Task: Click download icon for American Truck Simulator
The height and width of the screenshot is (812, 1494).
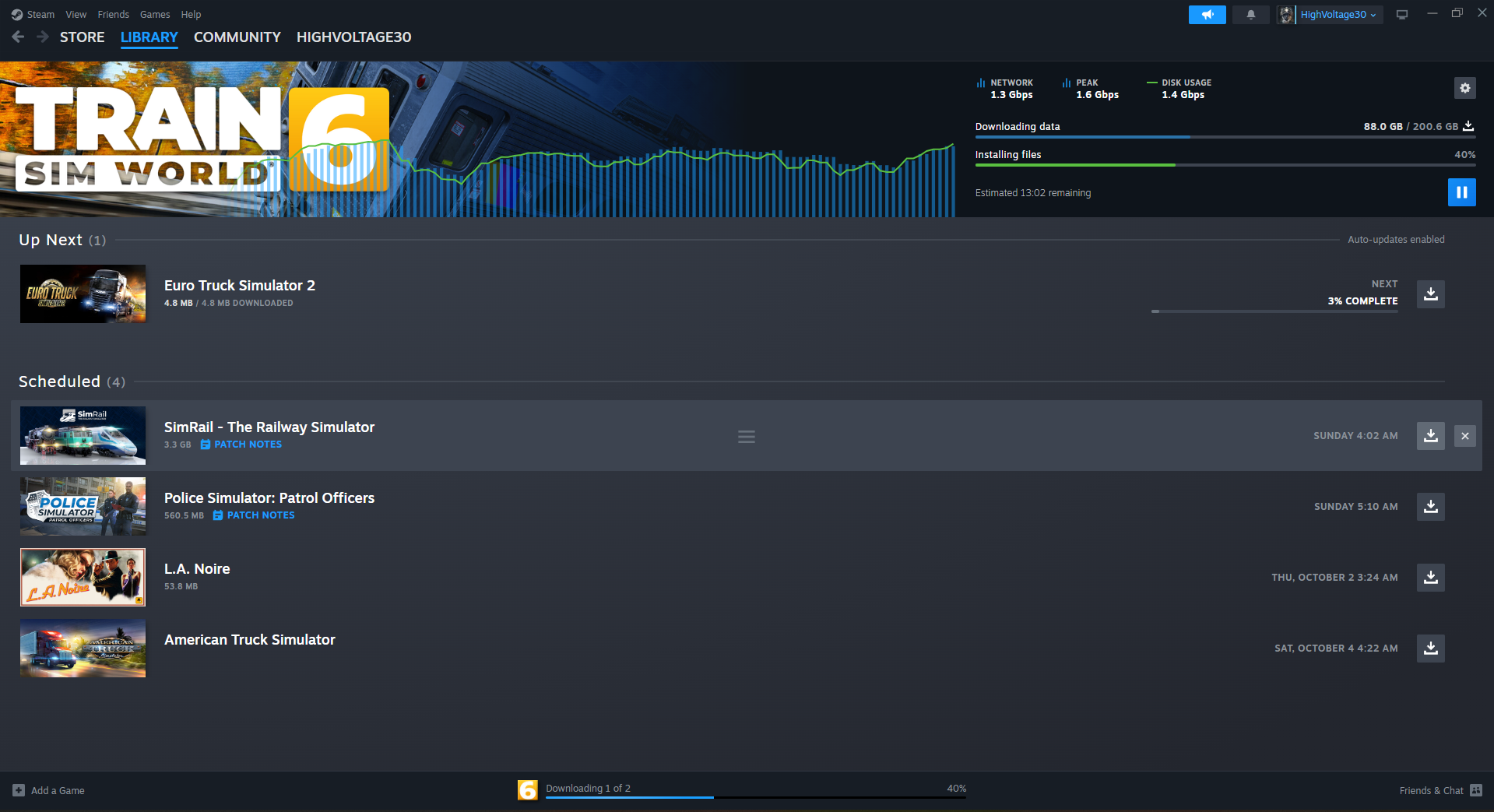Action: pyautogui.click(x=1430, y=649)
